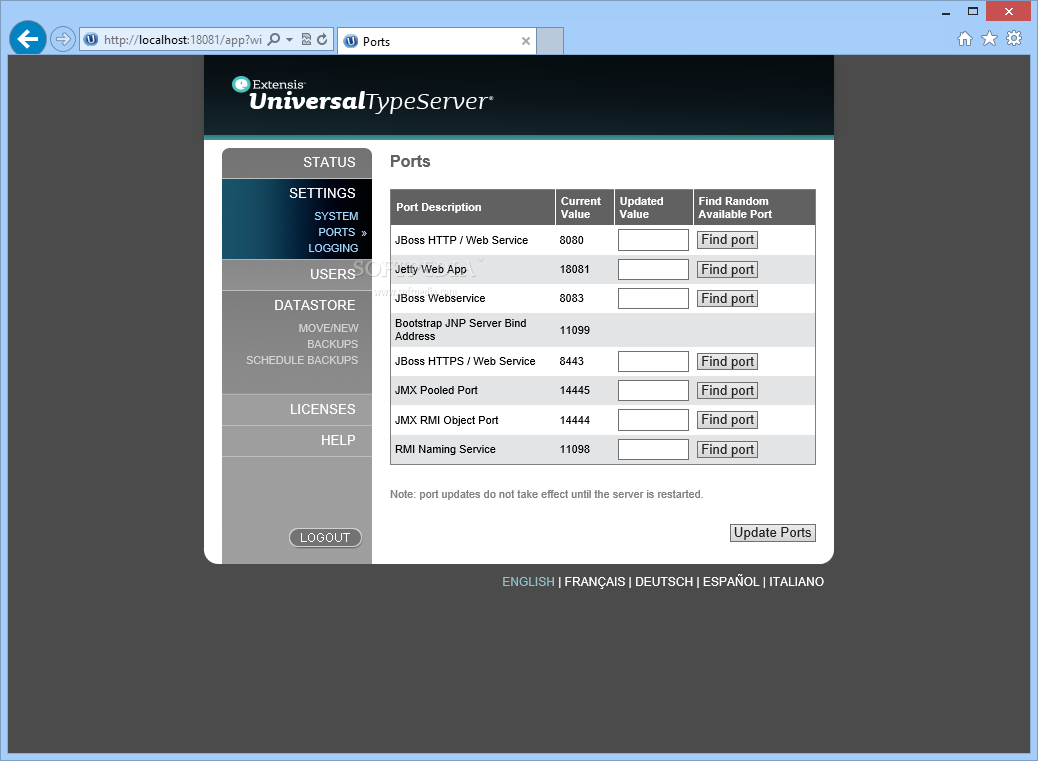This screenshot has width=1038, height=761.
Task: Open browser Tools gear icon
Action: point(1014,38)
